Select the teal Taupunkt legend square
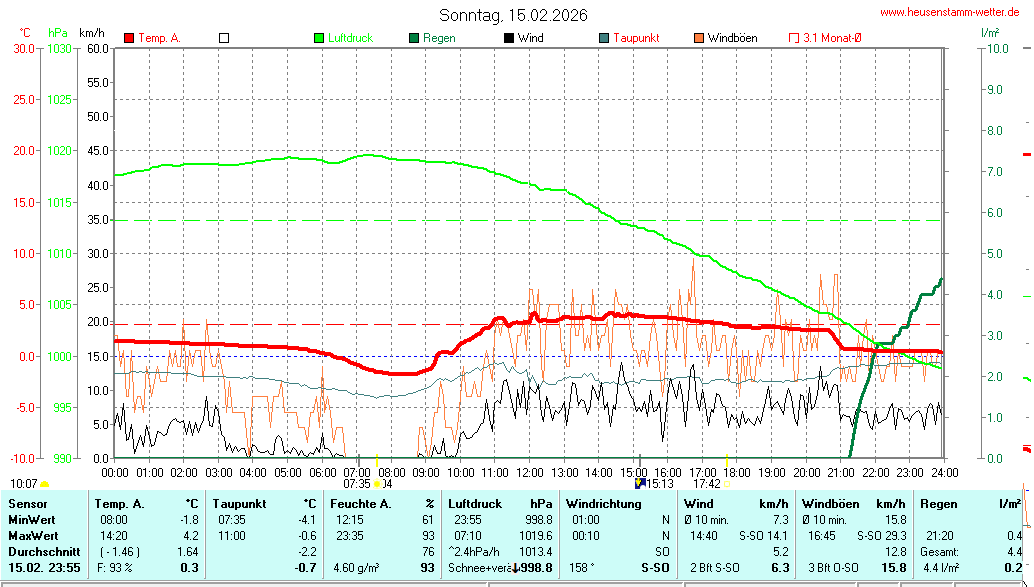Viewport: 1034px width, 587px height. point(604,38)
